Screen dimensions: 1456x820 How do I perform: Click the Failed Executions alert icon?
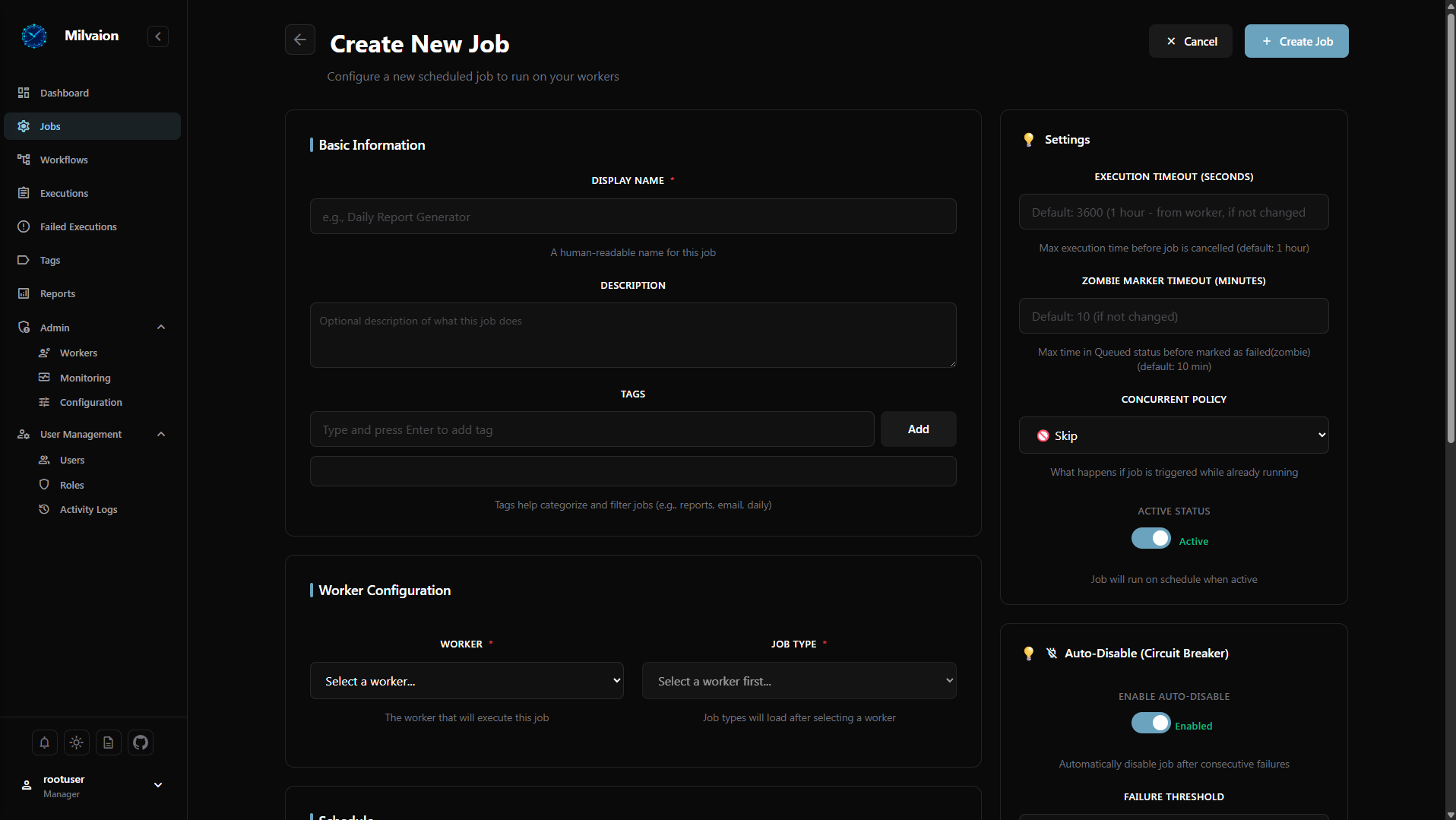(24, 226)
